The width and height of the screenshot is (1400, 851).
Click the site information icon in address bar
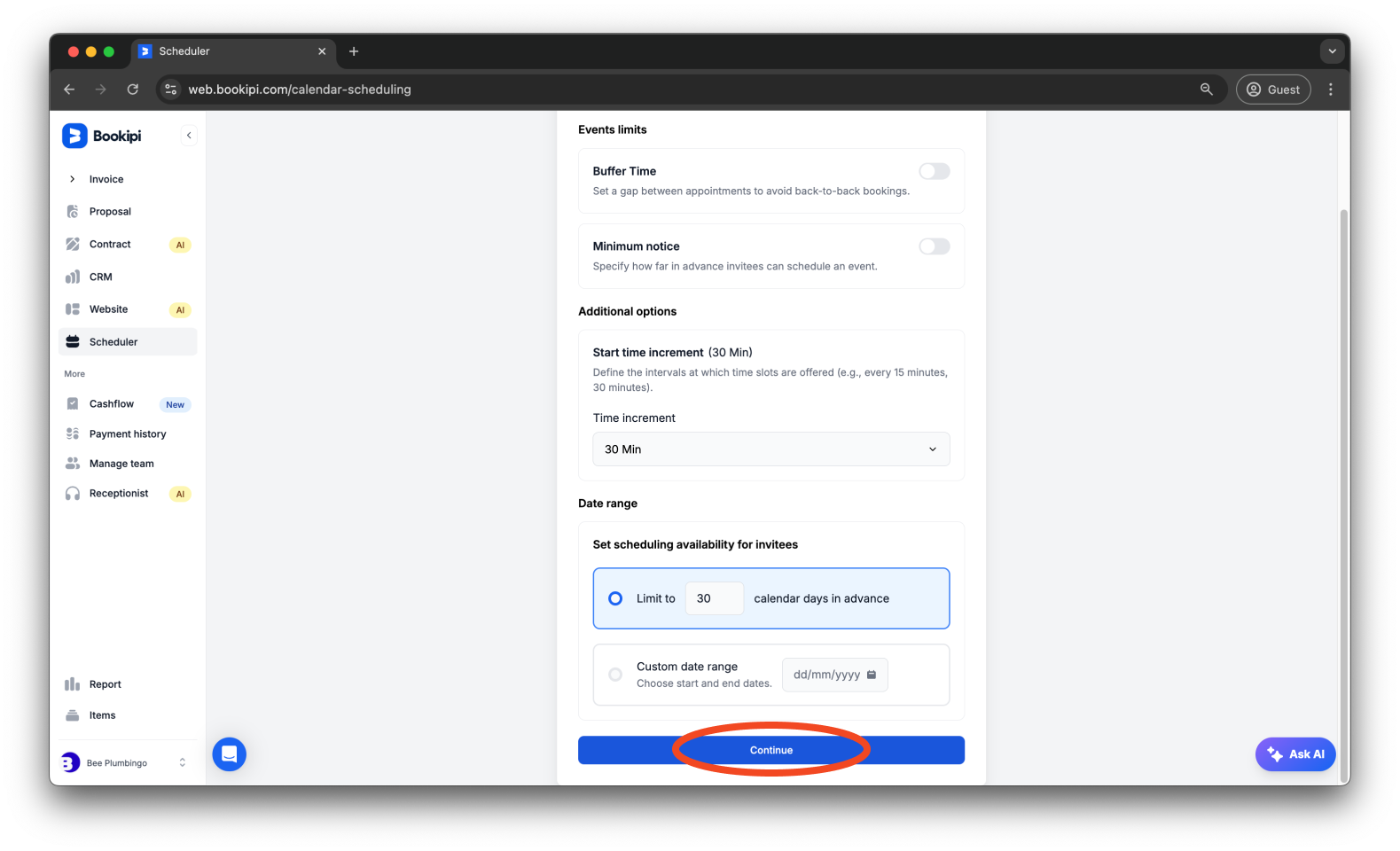[x=171, y=90]
